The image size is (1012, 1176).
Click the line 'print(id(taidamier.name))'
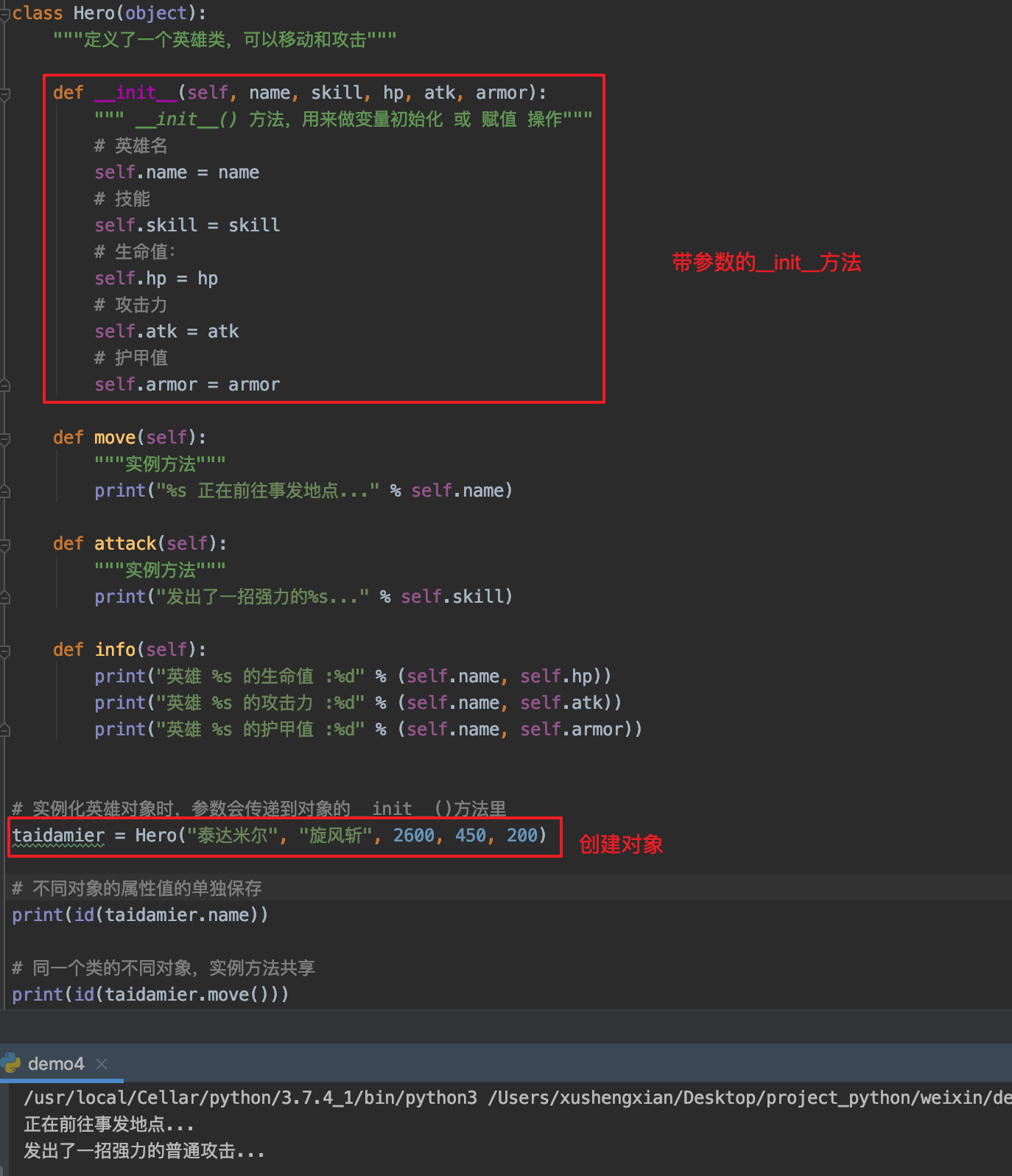click(x=140, y=915)
